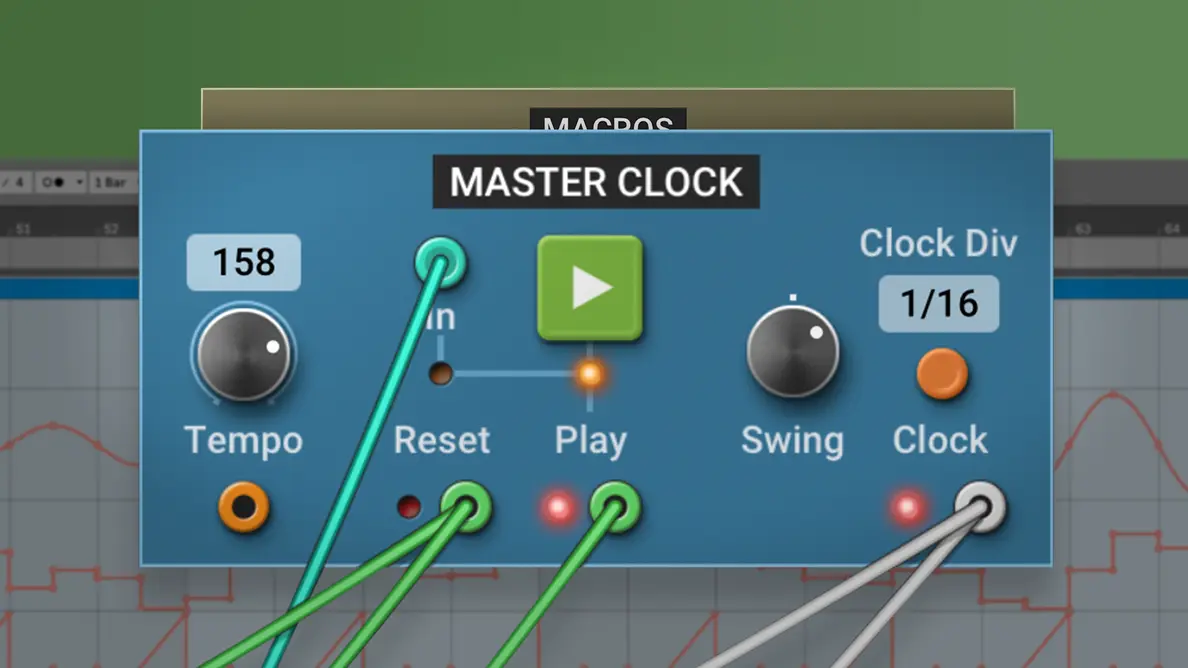The image size is (1188, 668).
Task: Select the 158 tempo value field
Action: 244,262
